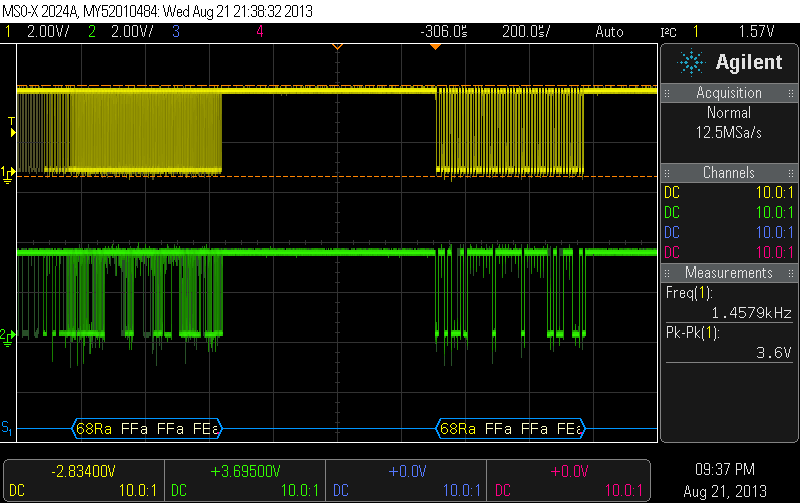Select the right 68Ra FFa FFa FEa decode packet

pos(510,429)
